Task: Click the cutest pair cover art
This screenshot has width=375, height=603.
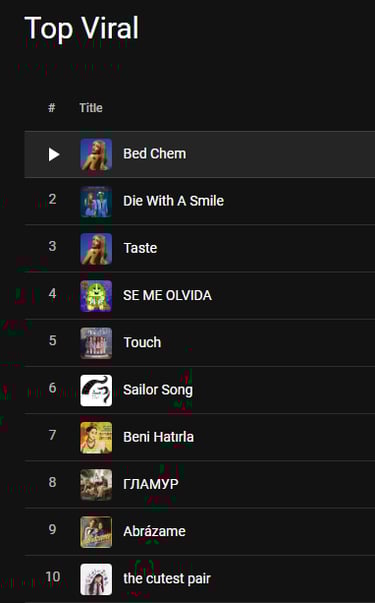Action: tap(96, 579)
